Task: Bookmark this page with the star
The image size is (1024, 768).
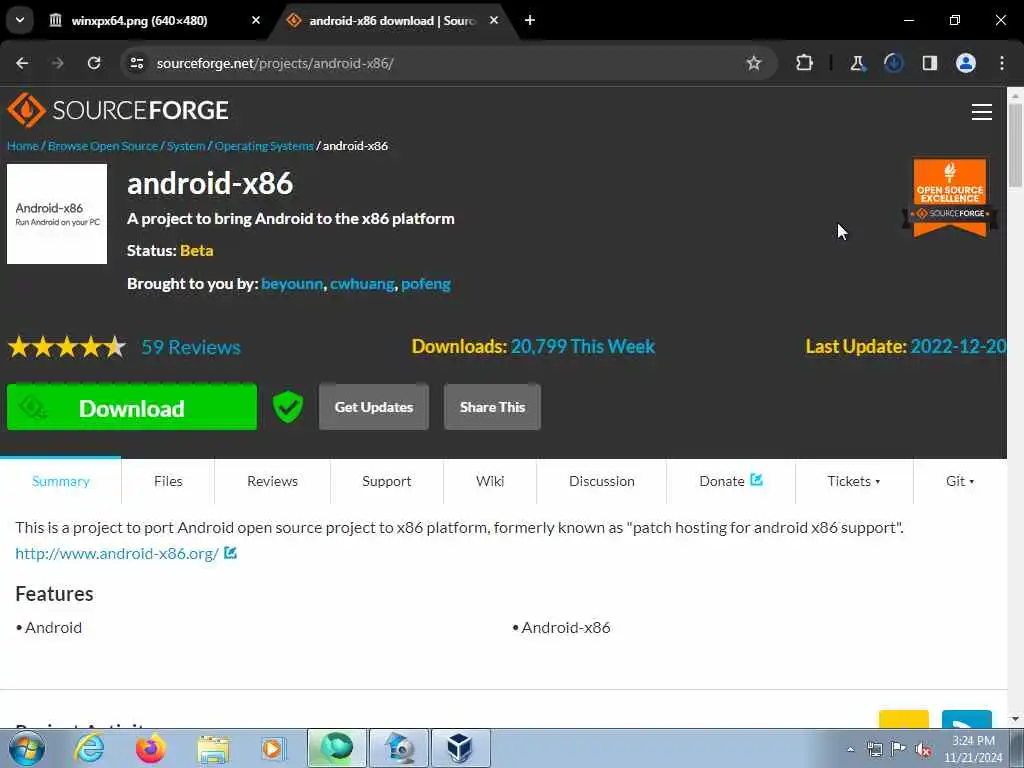Action: [x=754, y=63]
